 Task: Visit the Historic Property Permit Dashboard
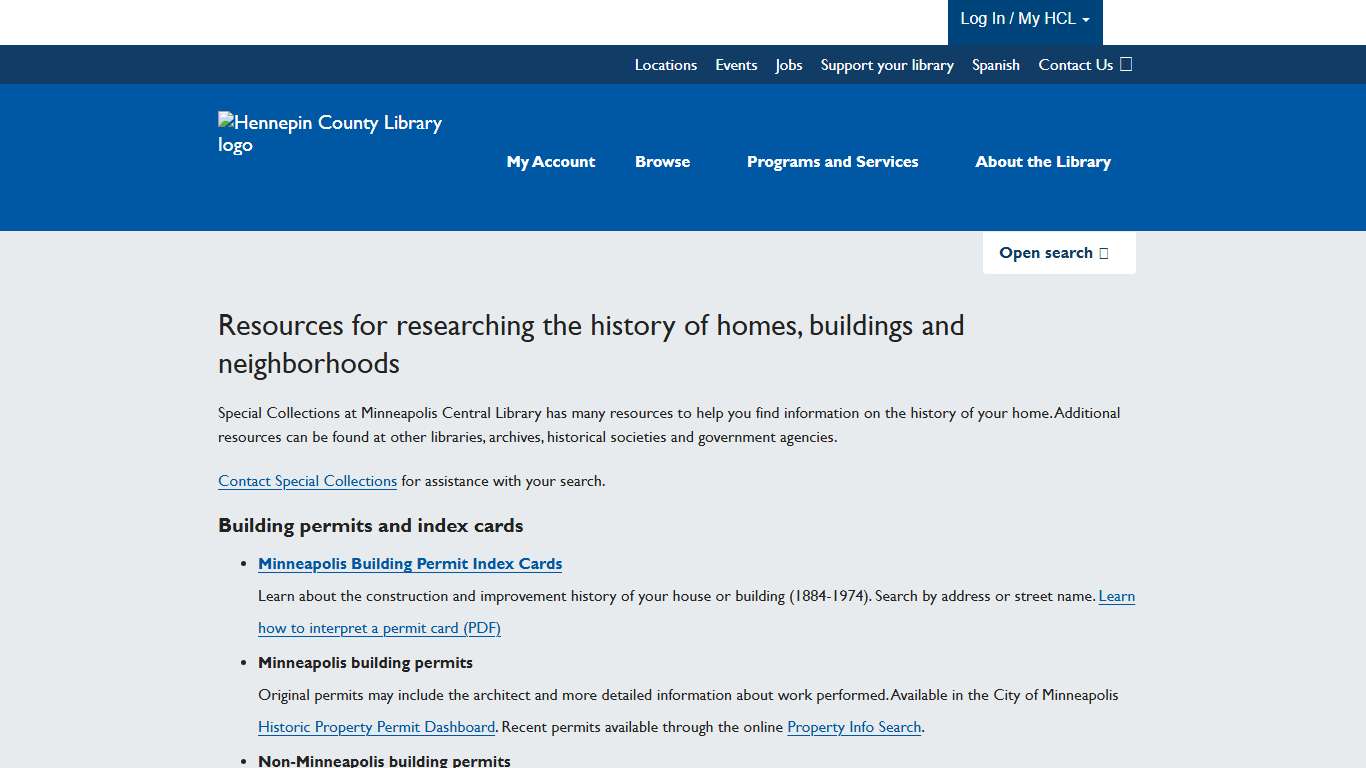pyautogui.click(x=376, y=727)
